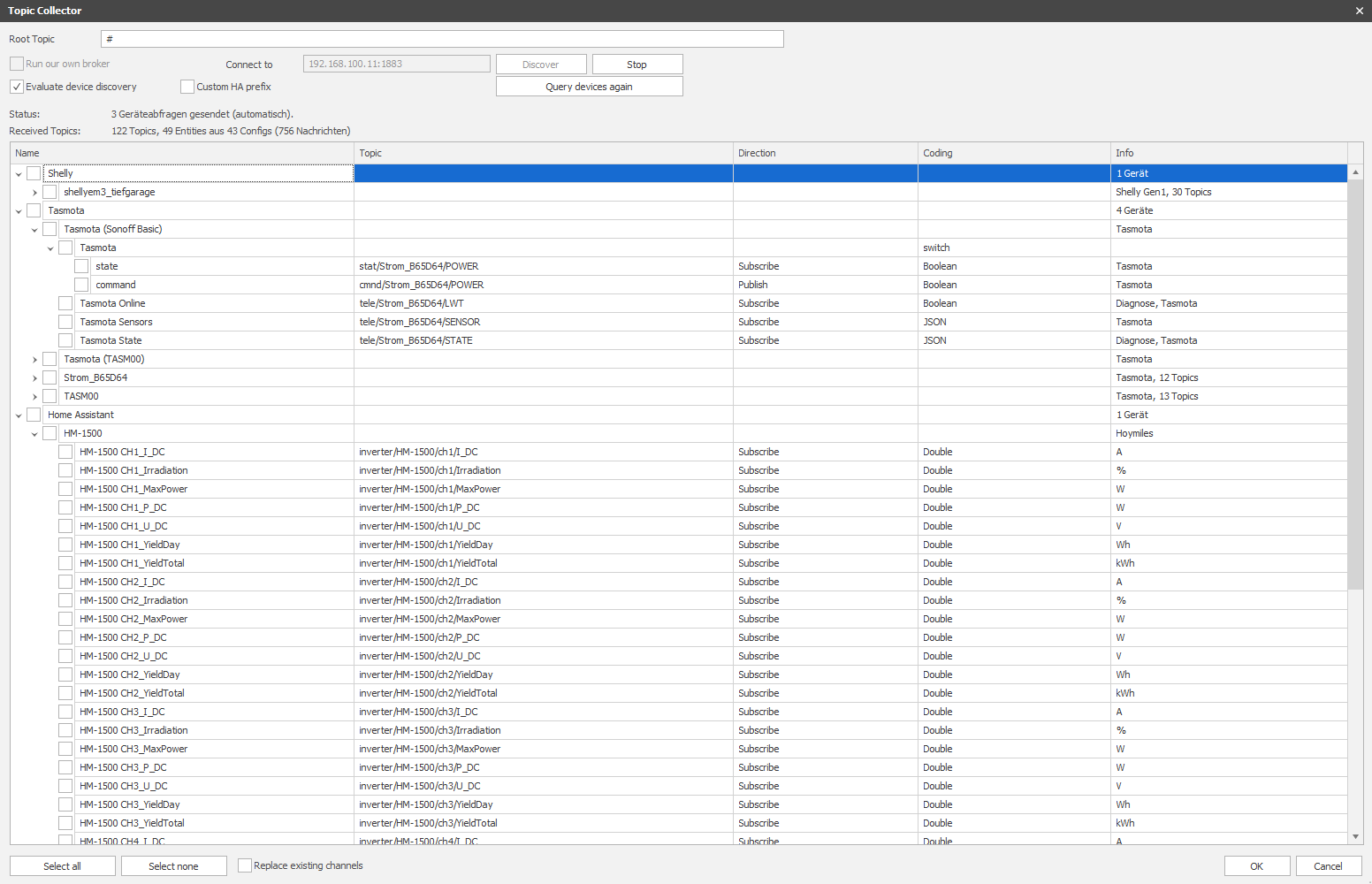Click Query devices again button
Viewport: 1372px width, 884px height.
pos(589,87)
